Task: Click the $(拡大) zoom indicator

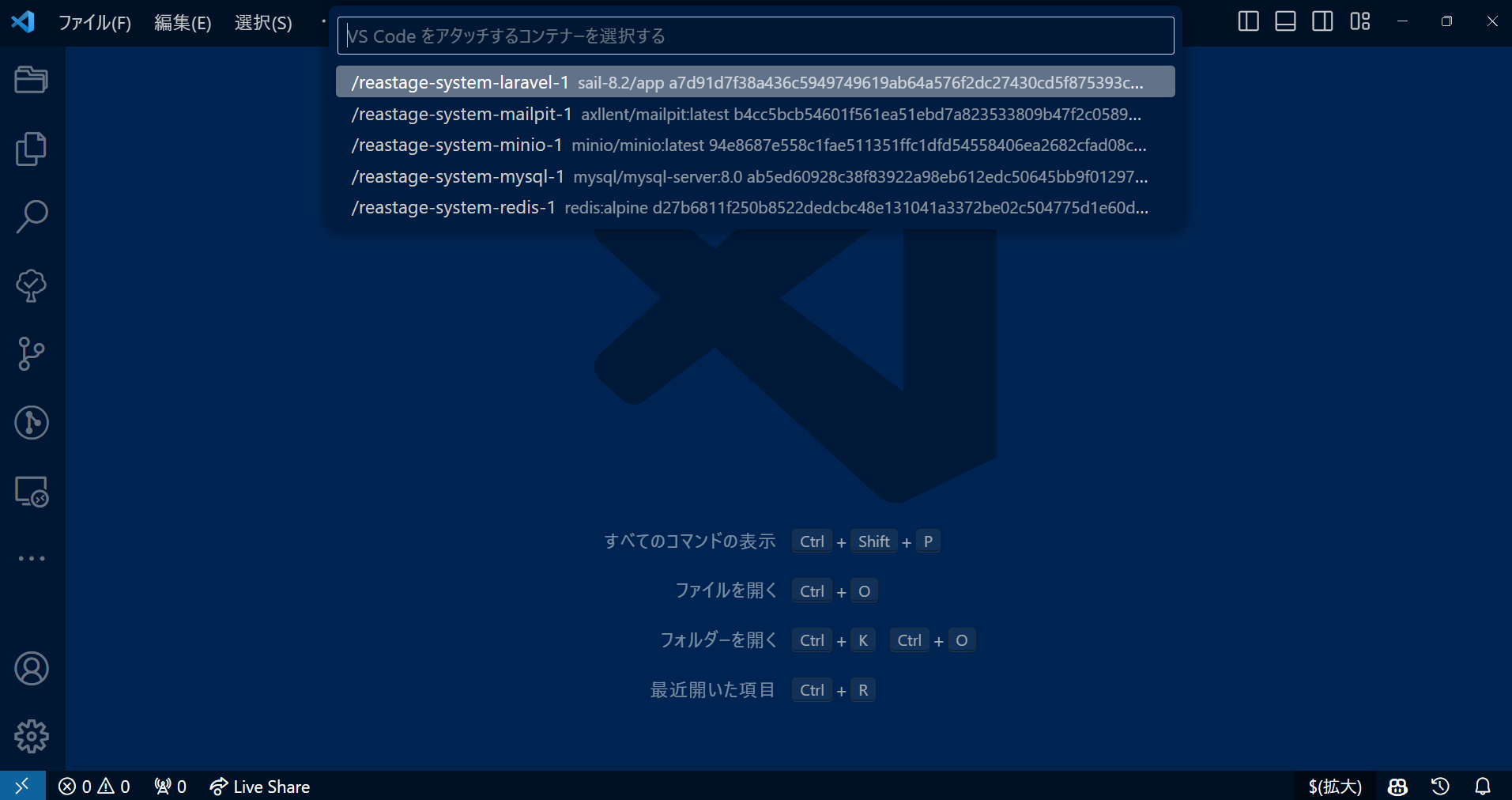Action: pyautogui.click(x=1335, y=786)
